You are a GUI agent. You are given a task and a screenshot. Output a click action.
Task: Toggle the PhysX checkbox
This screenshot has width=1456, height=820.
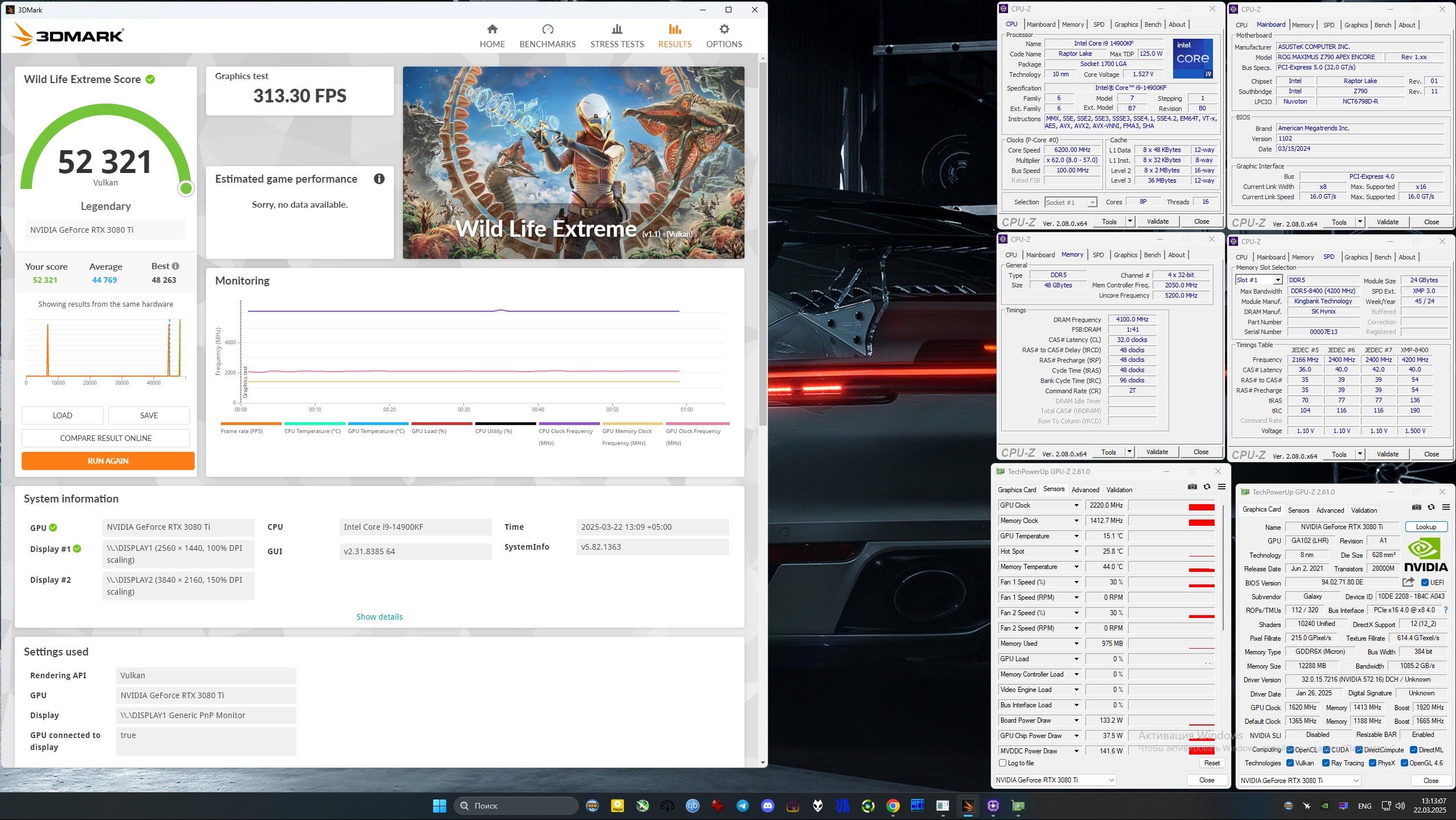point(1373,763)
